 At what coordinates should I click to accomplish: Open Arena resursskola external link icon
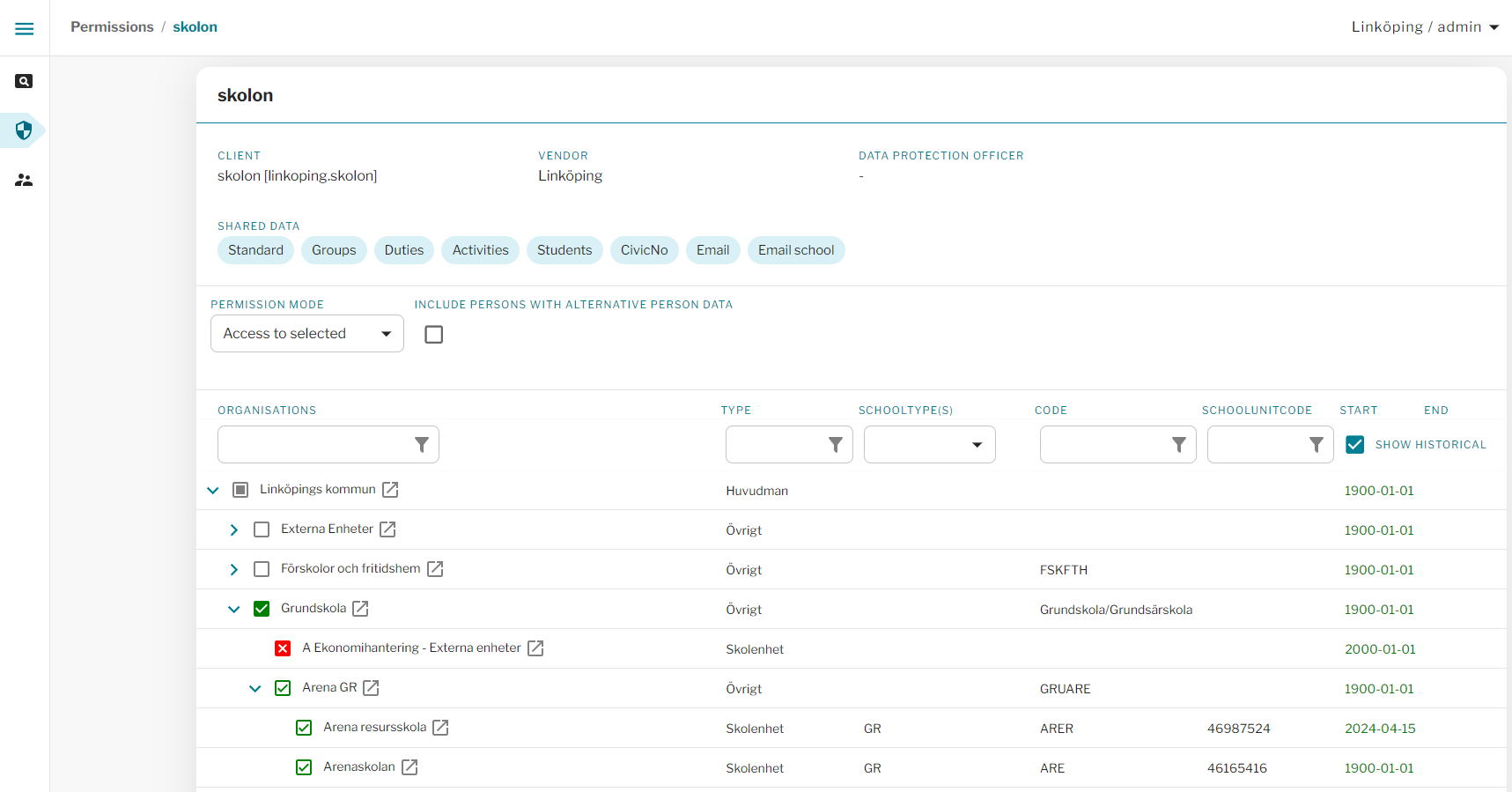tap(440, 728)
